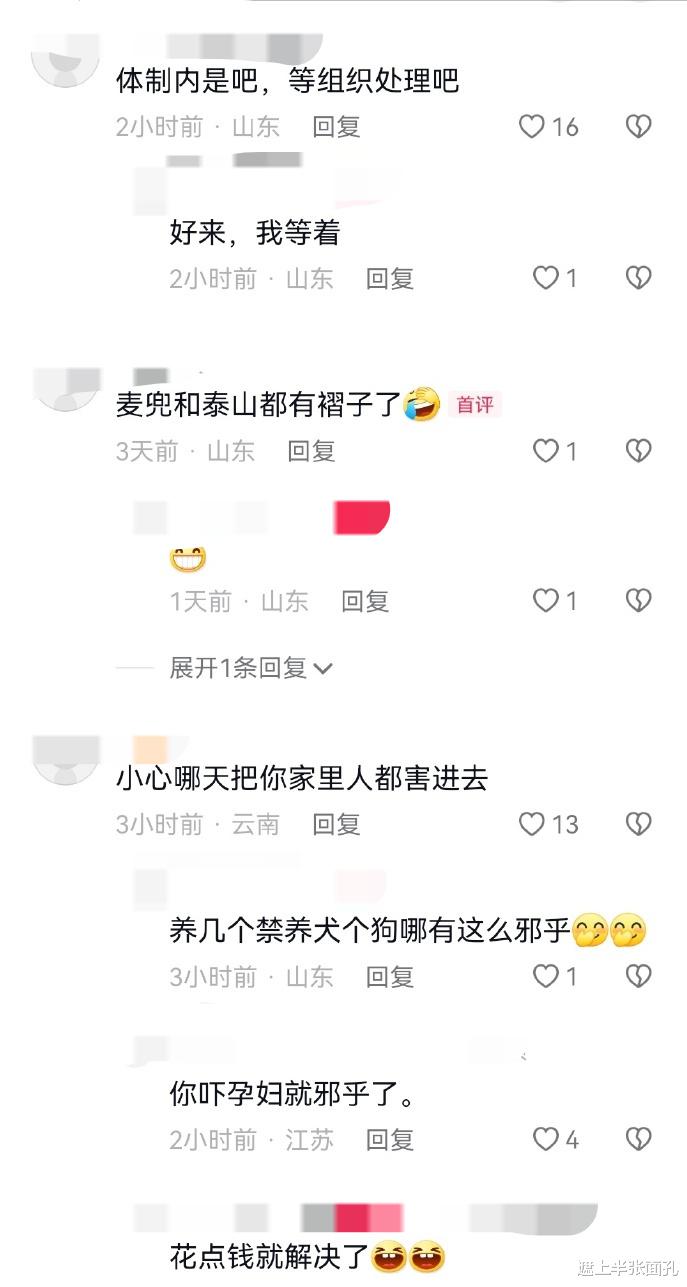This screenshot has width=687, height=1287.
Task: Like the reply '好来，我等着'
Action: tap(545, 278)
